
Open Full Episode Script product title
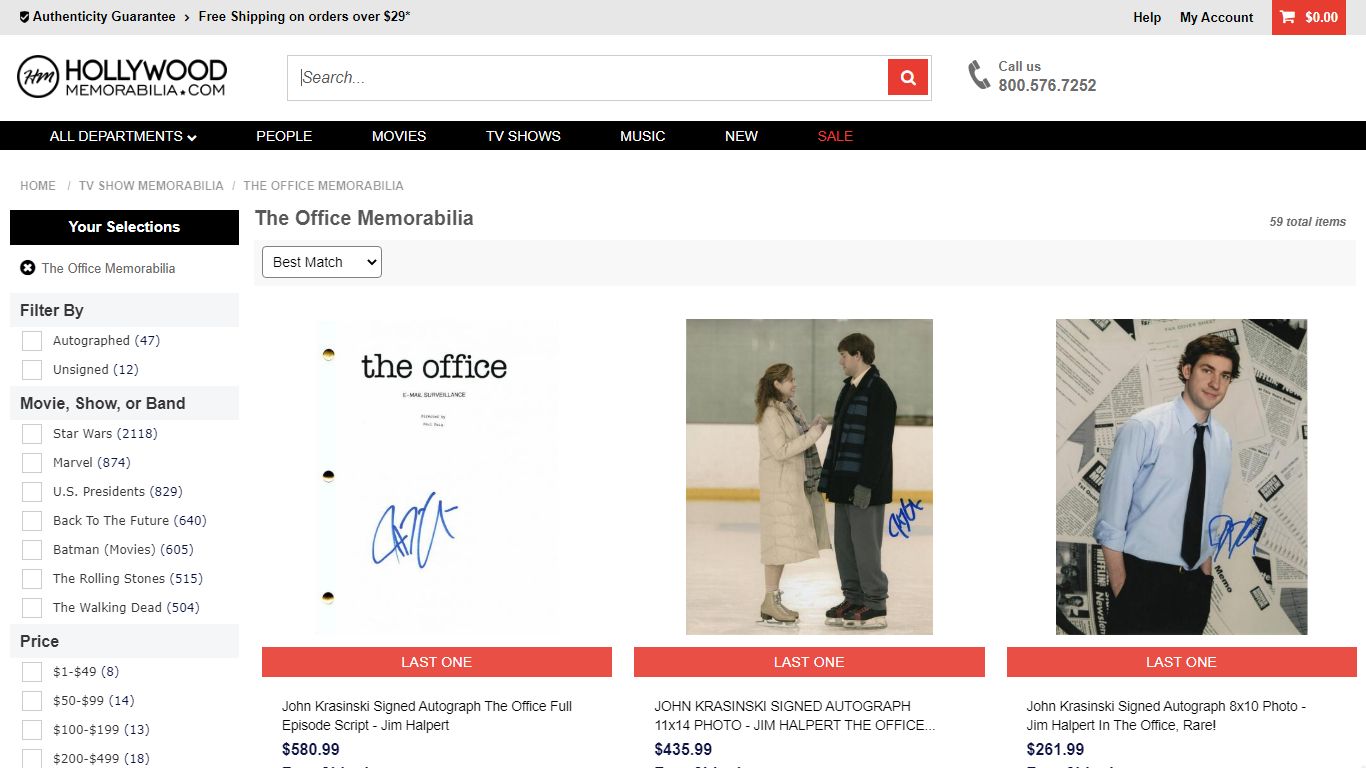tap(427, 716)
